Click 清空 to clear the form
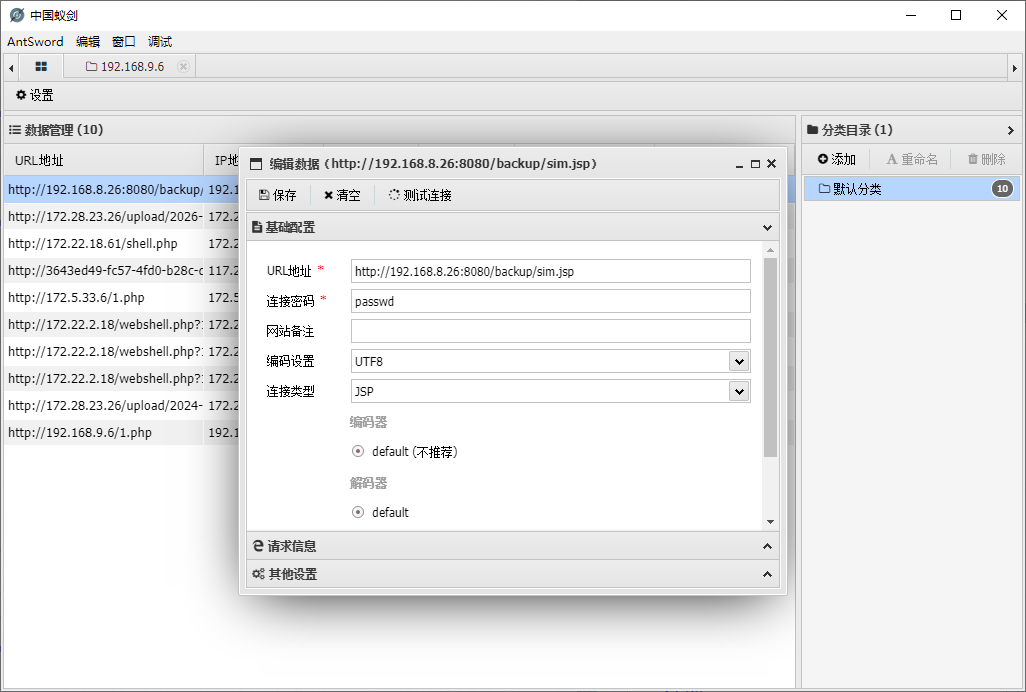This screenshot has height=692, width=1026. pos(341,195)
